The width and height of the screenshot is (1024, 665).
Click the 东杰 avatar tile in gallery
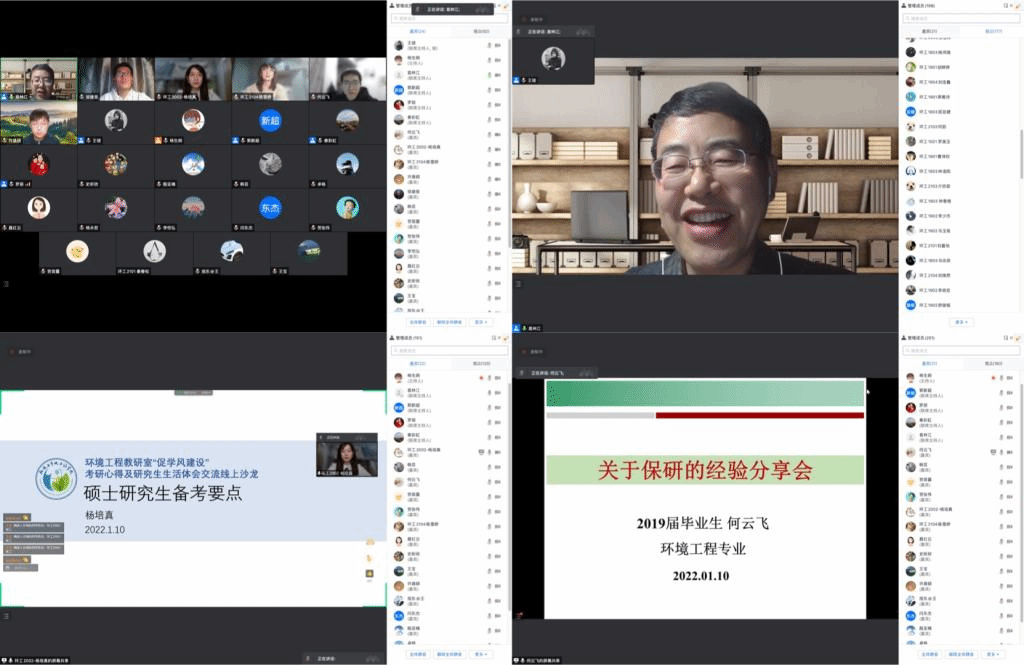pos(270,207)
